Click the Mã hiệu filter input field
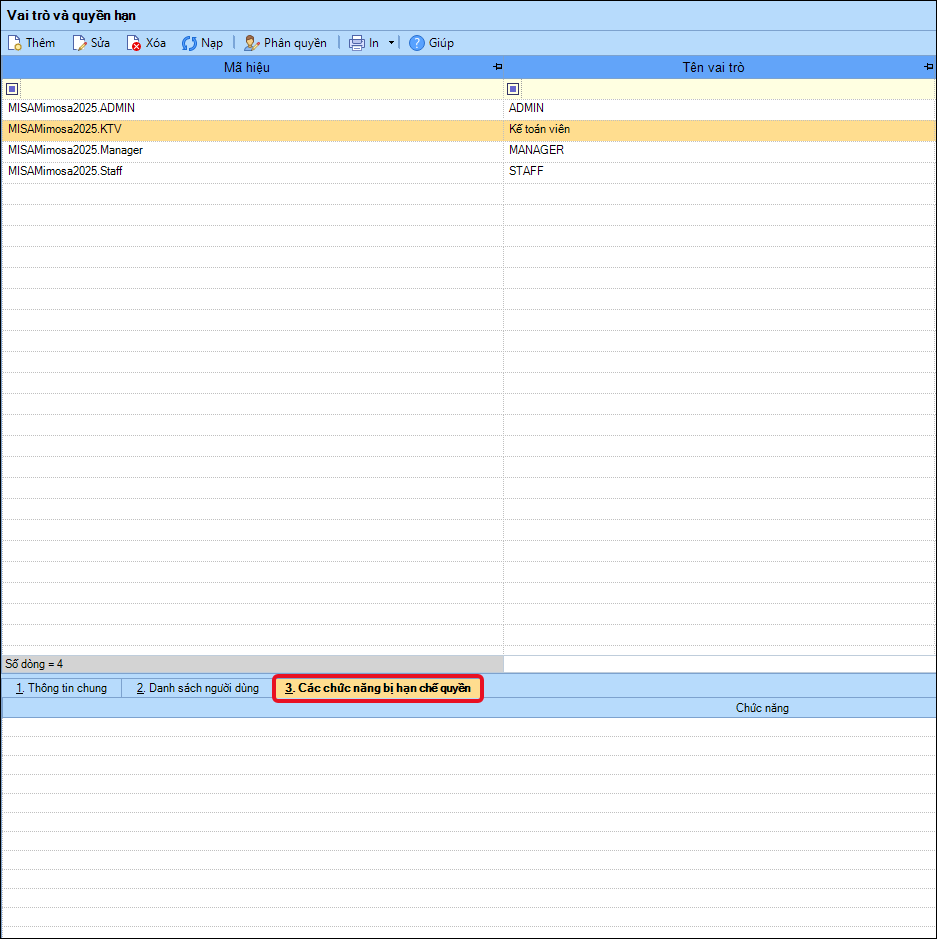937x939 pixels. point(261,89)
